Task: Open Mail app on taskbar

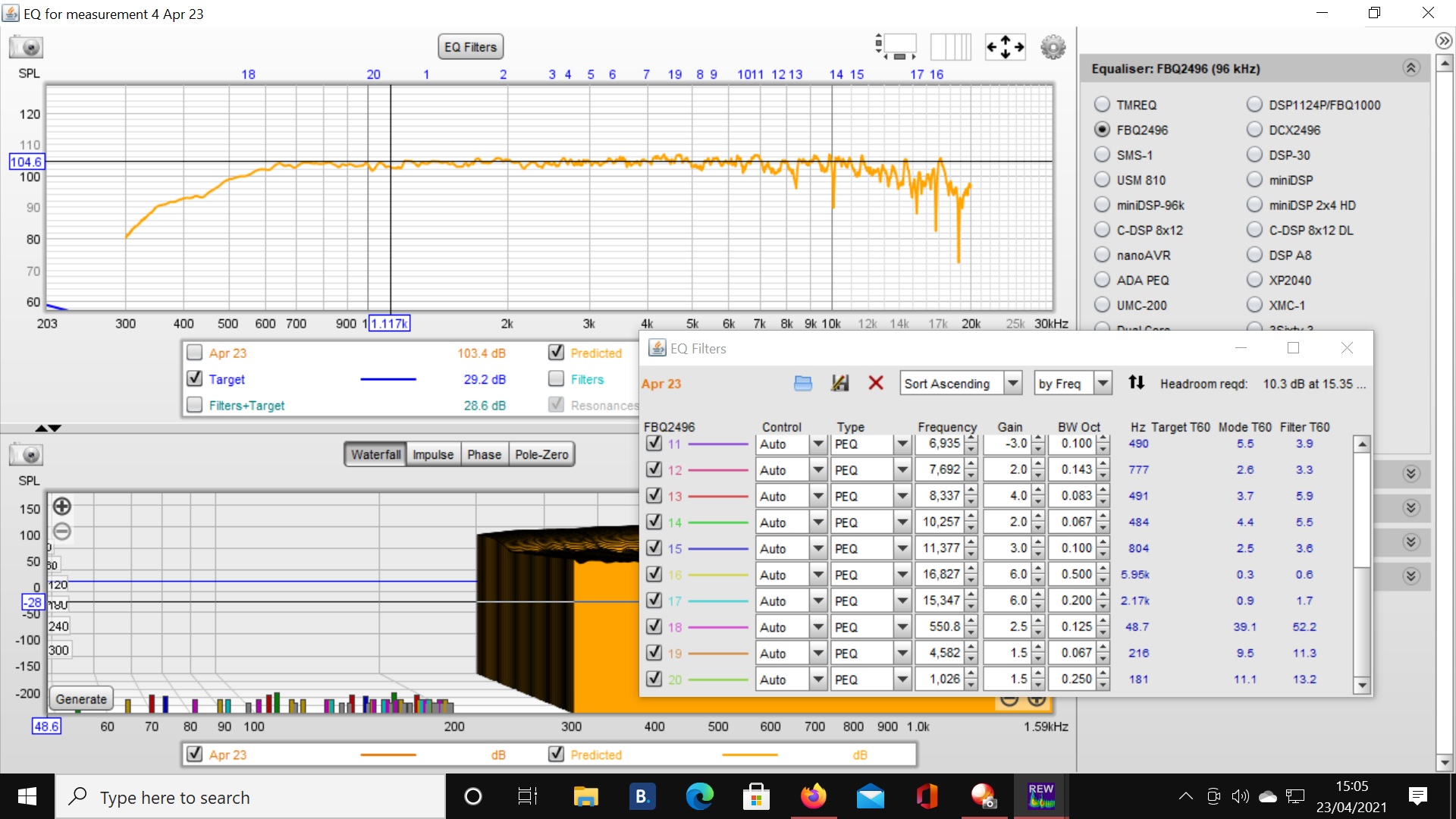Action: 870,796
